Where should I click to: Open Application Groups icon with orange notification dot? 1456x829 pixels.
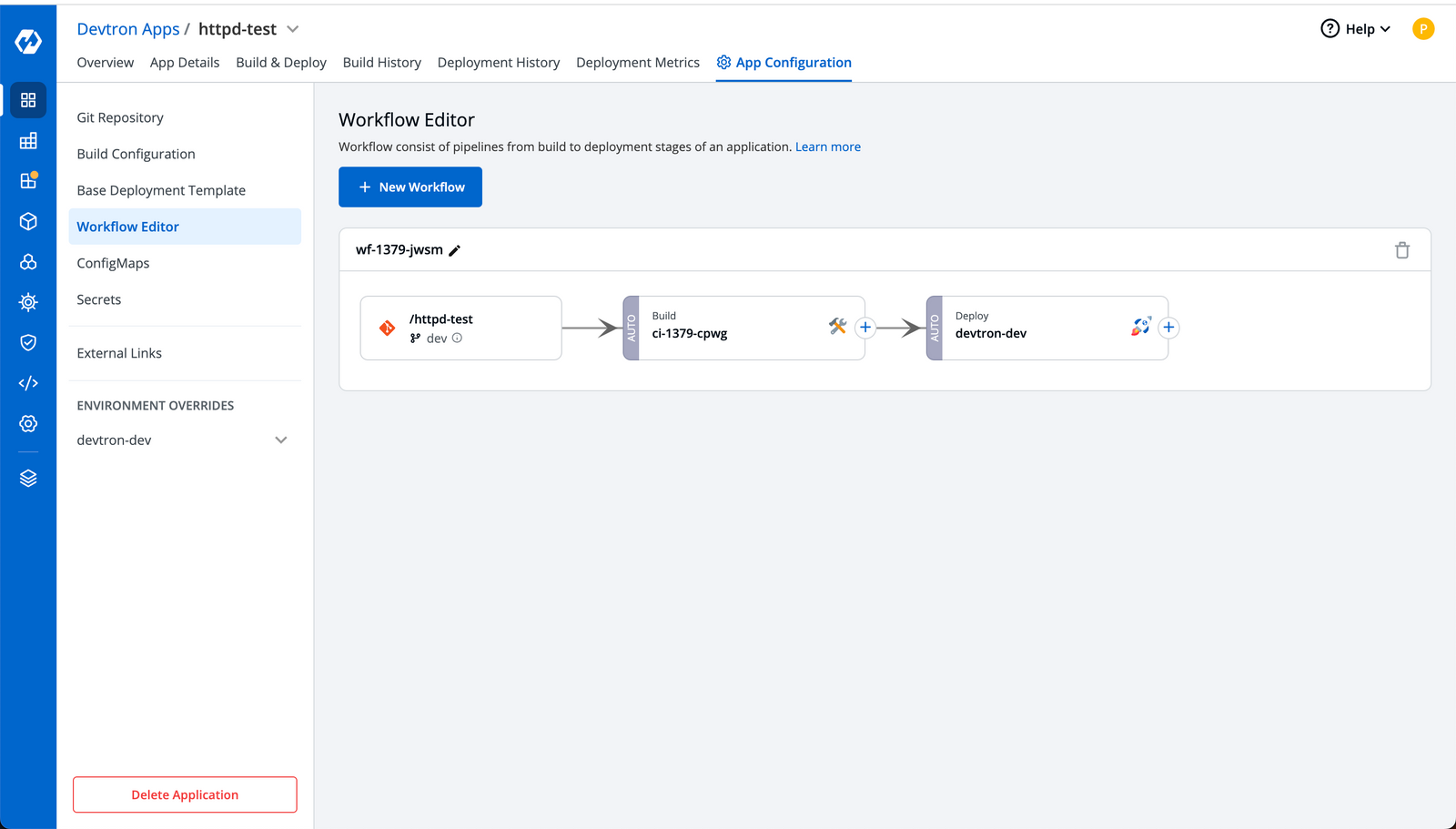[x=28, y=180]
